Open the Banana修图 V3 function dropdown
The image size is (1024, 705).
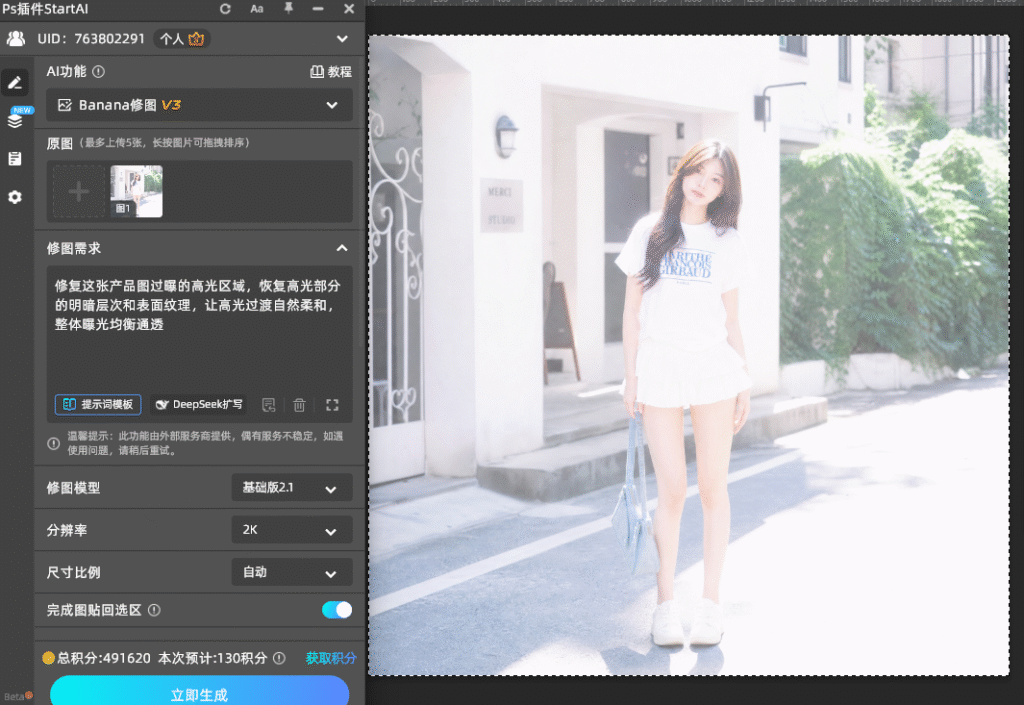pyautogui.click(x=199, y=105)
